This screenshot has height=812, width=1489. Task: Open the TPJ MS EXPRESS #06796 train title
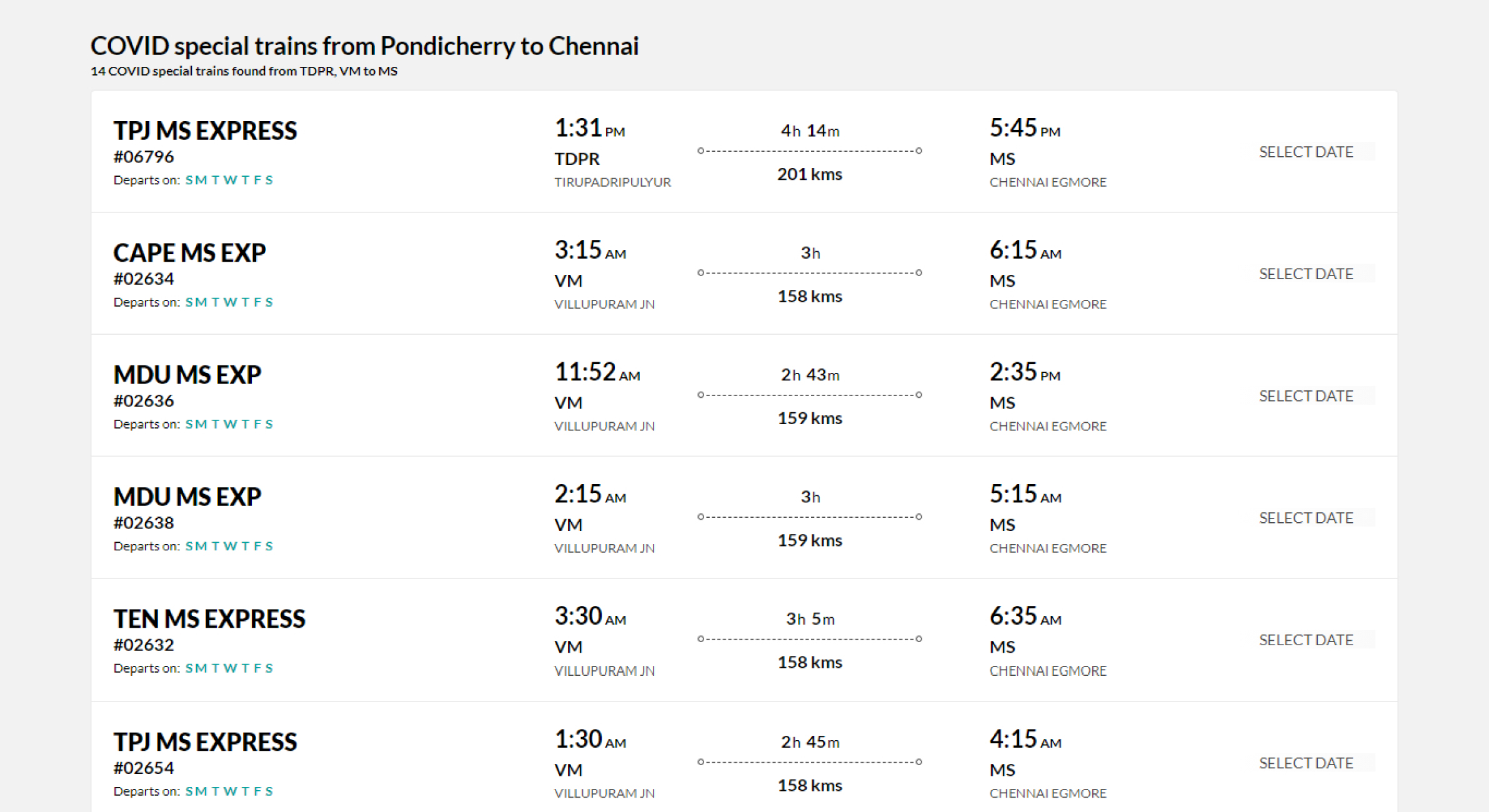pyautogui.click(x=205, y=131)
